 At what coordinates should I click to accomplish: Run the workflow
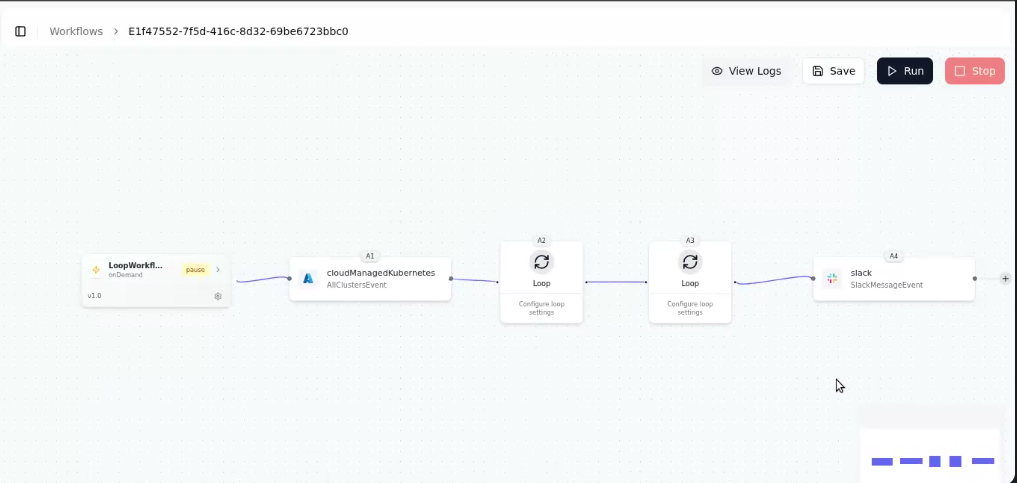coord(904,71)
